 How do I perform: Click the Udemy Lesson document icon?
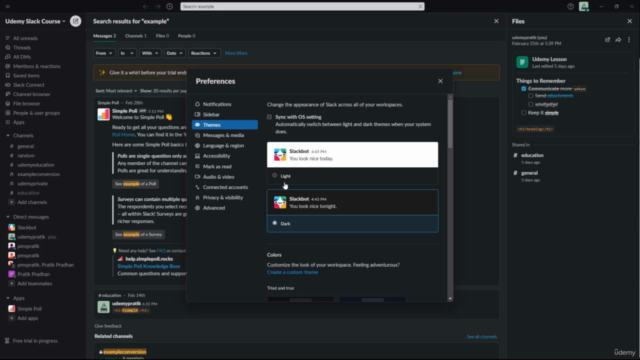pyautogui.click(x=522, y=62)
